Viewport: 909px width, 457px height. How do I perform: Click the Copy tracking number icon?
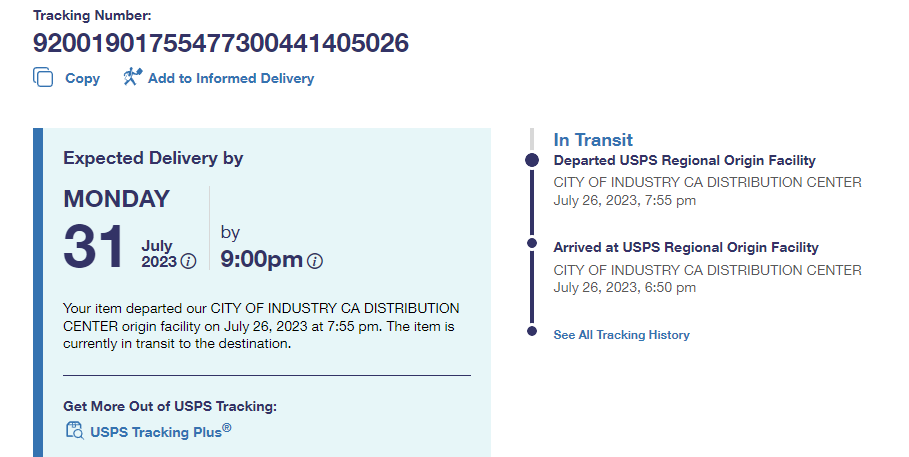pyautogui.click(x=43, y=78)
